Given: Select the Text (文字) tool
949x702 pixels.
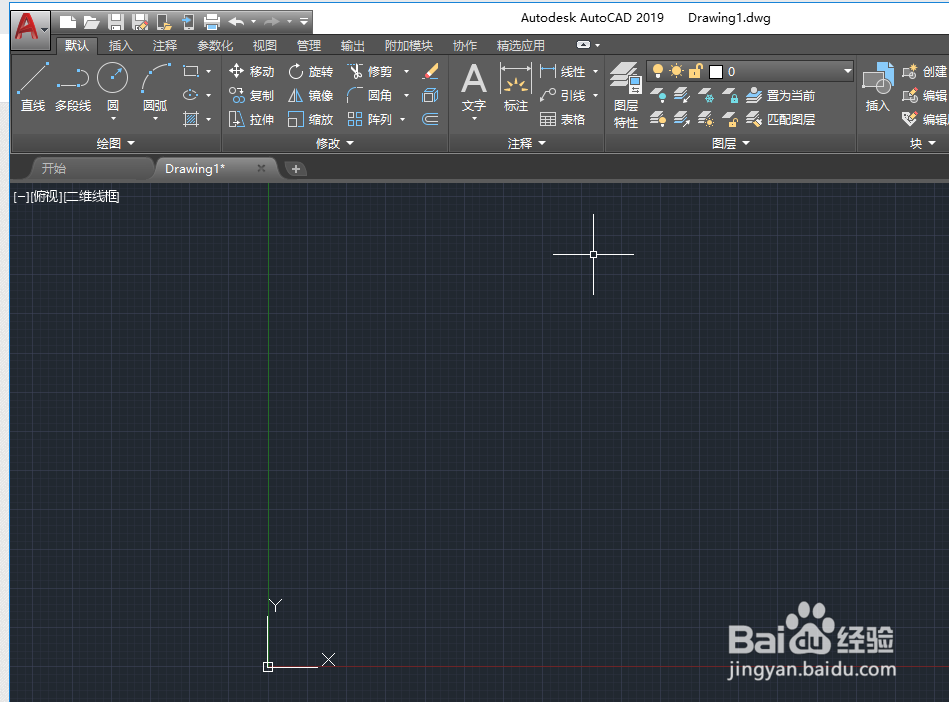Looking at the screenshot, I should pyautogui.click(x=473, y=88).
